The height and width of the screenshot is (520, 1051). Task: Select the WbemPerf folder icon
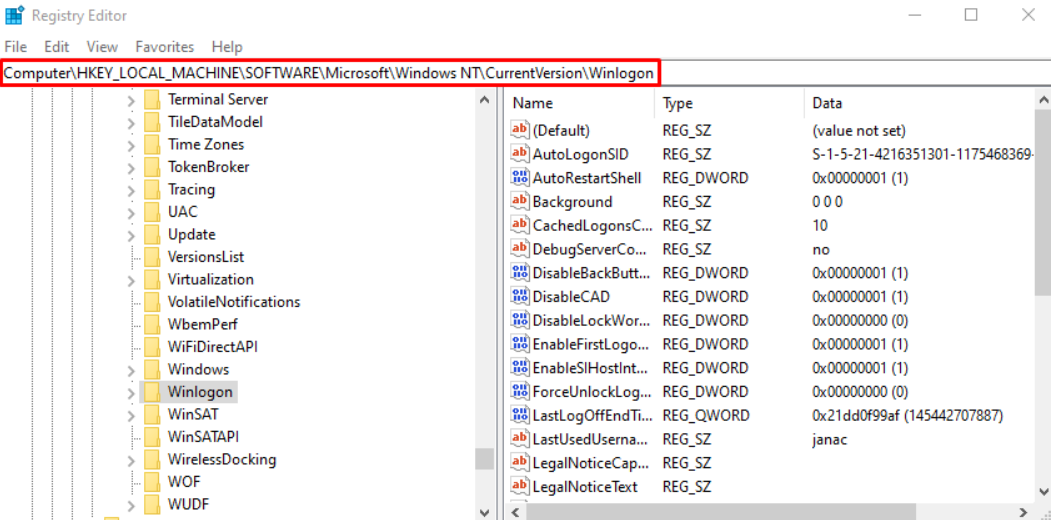tap(152, 324)
